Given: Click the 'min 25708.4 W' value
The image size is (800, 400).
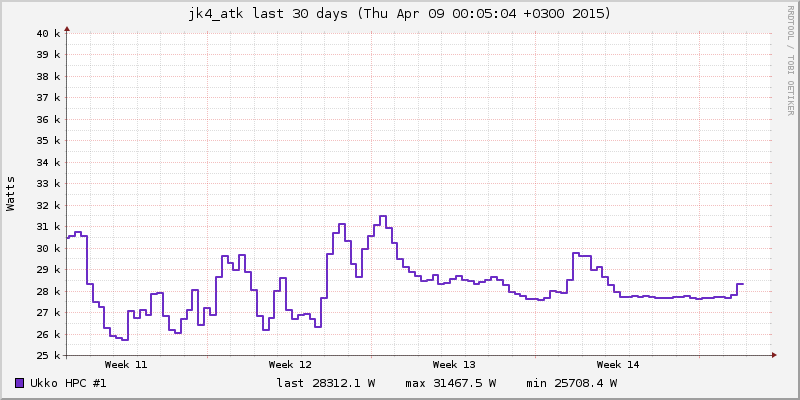Looking at the screenshot, I should (571, 383).
